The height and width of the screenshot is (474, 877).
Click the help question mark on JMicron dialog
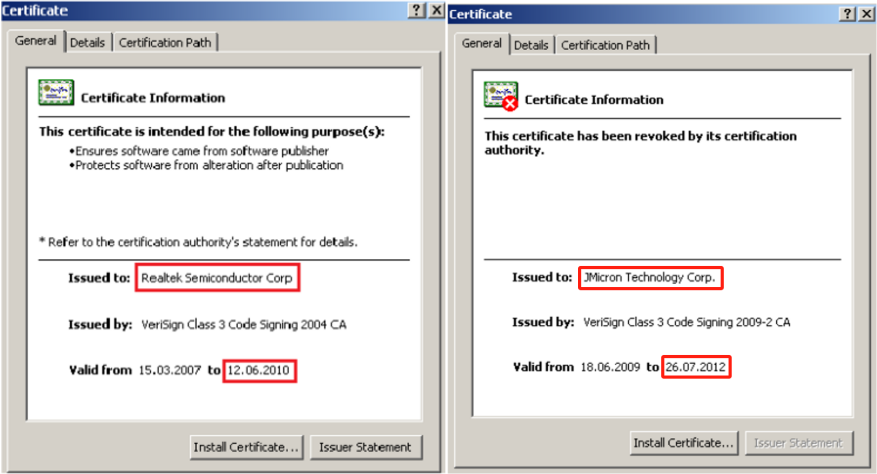[848, 14]
